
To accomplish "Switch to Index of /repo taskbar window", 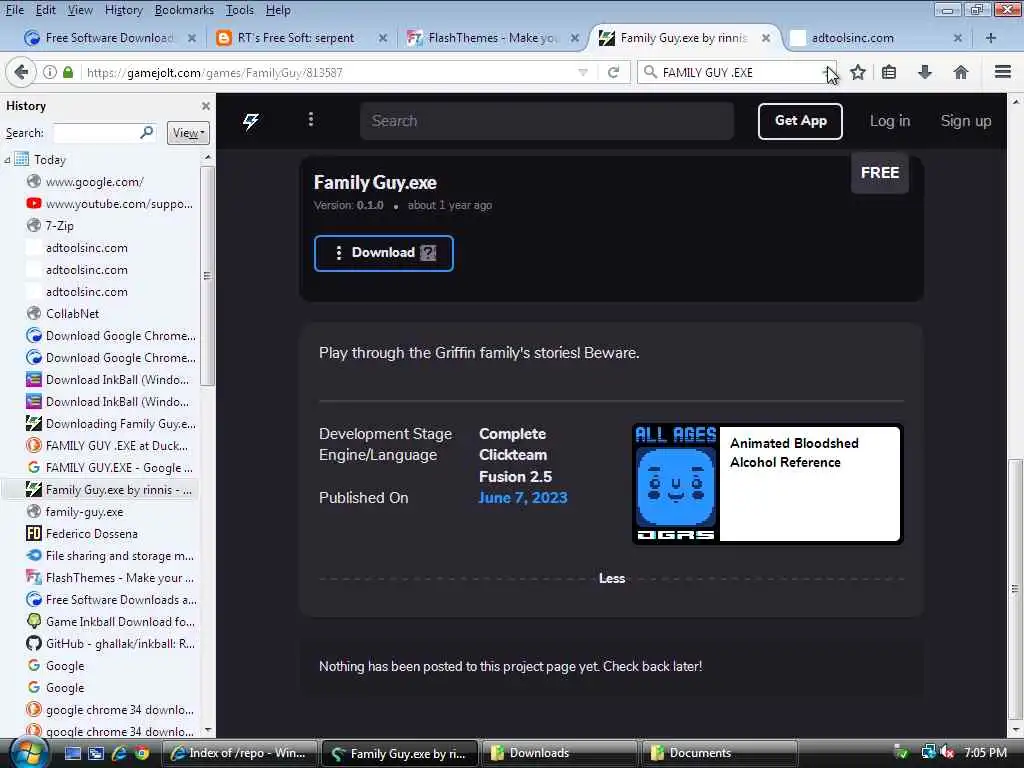I will (240, 753).
